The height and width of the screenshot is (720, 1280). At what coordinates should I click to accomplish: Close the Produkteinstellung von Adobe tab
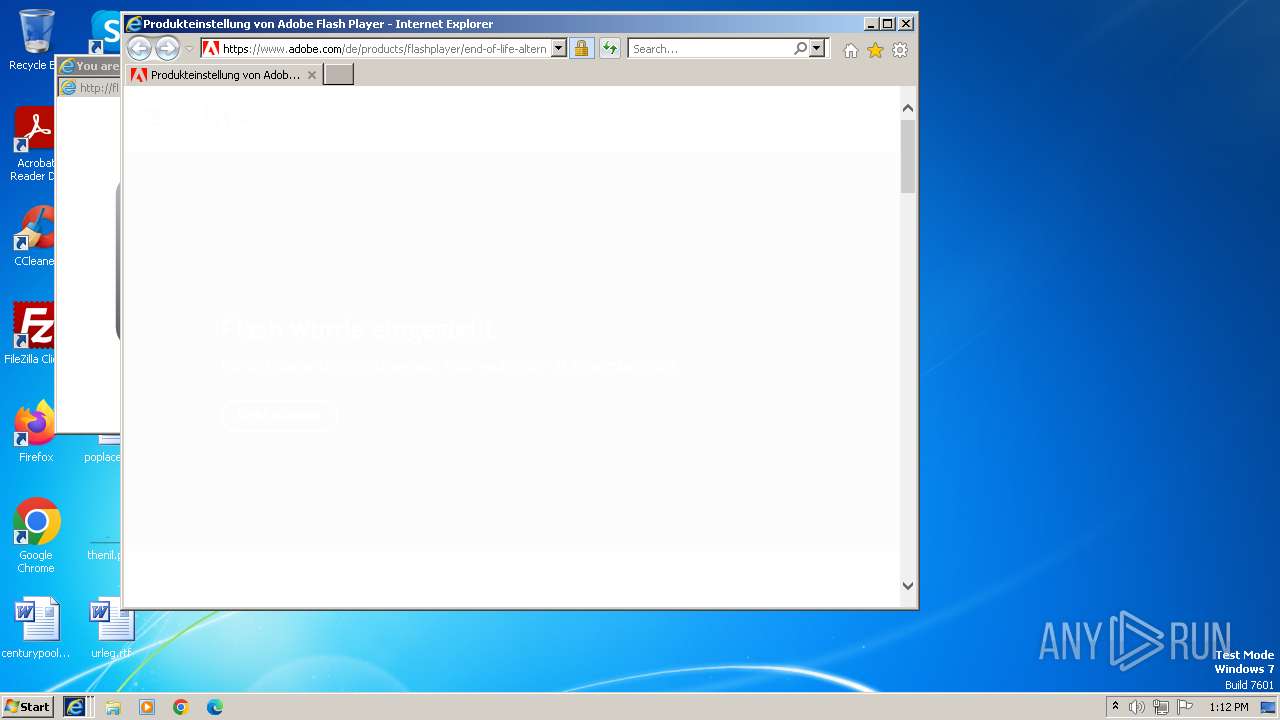312,75
